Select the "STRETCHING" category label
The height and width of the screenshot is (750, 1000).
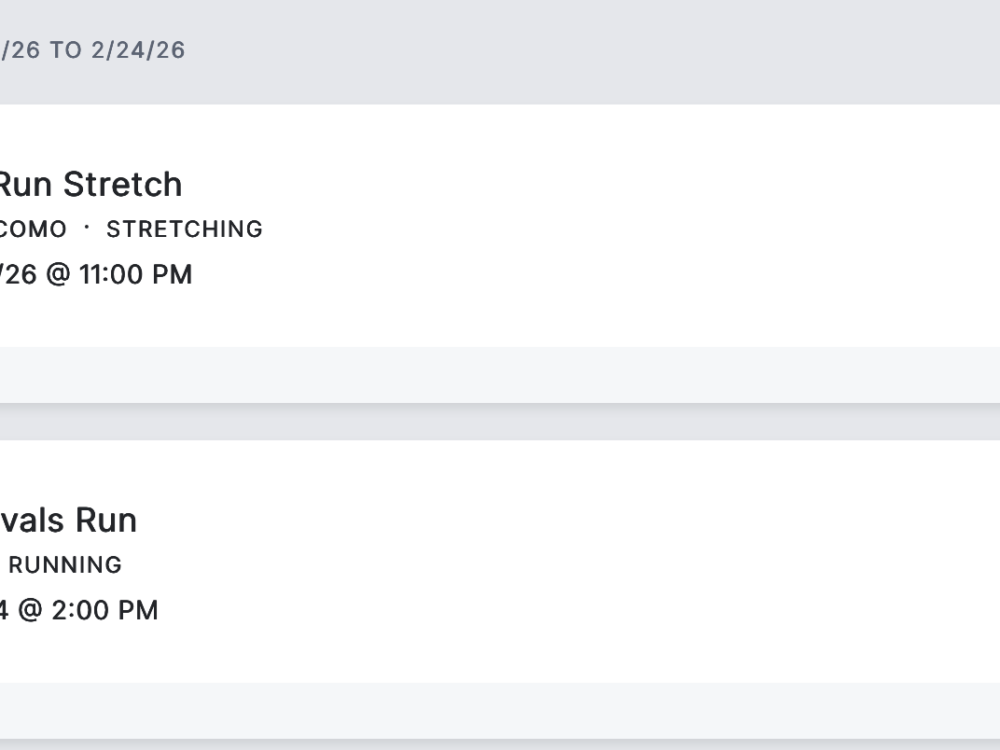(184, 229)
